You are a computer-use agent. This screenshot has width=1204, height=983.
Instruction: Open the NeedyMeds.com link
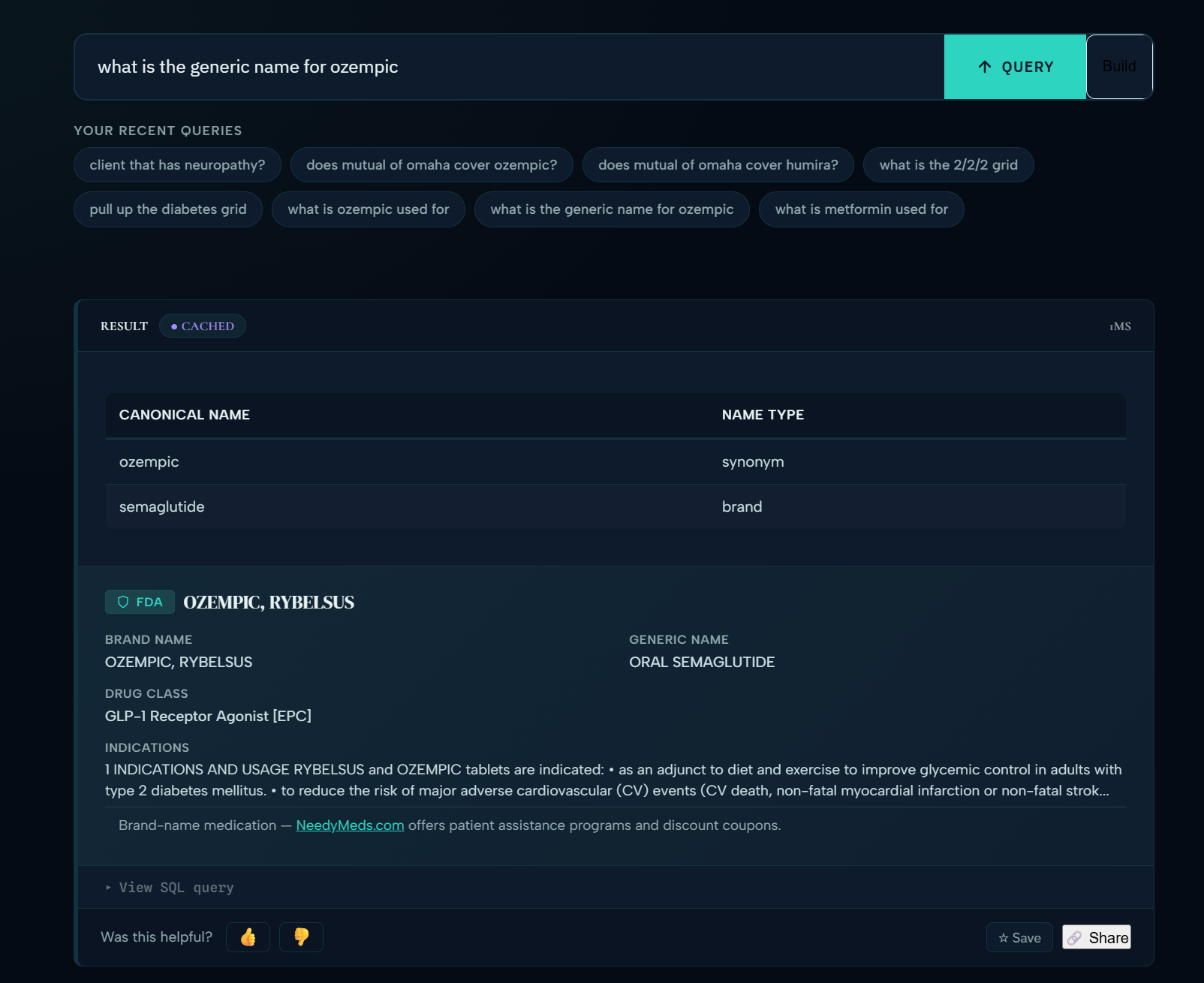[350, 825]
